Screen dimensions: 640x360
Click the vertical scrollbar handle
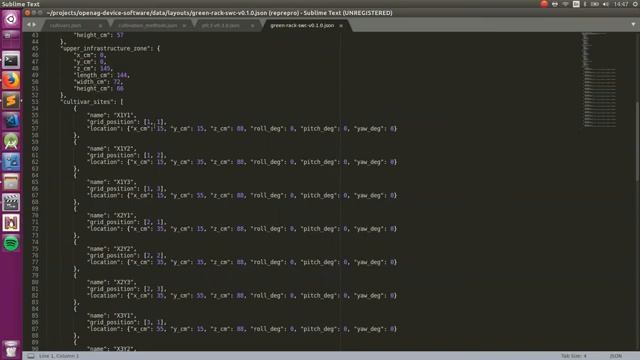pyautogui.click(x=637, y=141)
